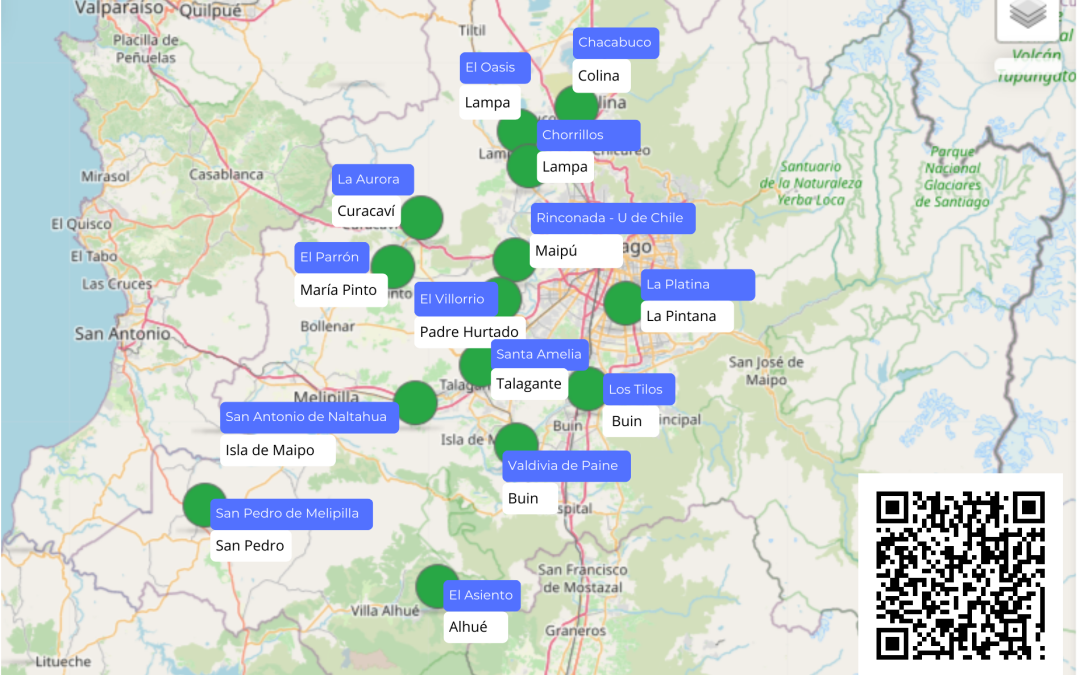Select the green marker next to La Platina
This screenshot has width=1080, height=675.
click(x=625, y=303)
